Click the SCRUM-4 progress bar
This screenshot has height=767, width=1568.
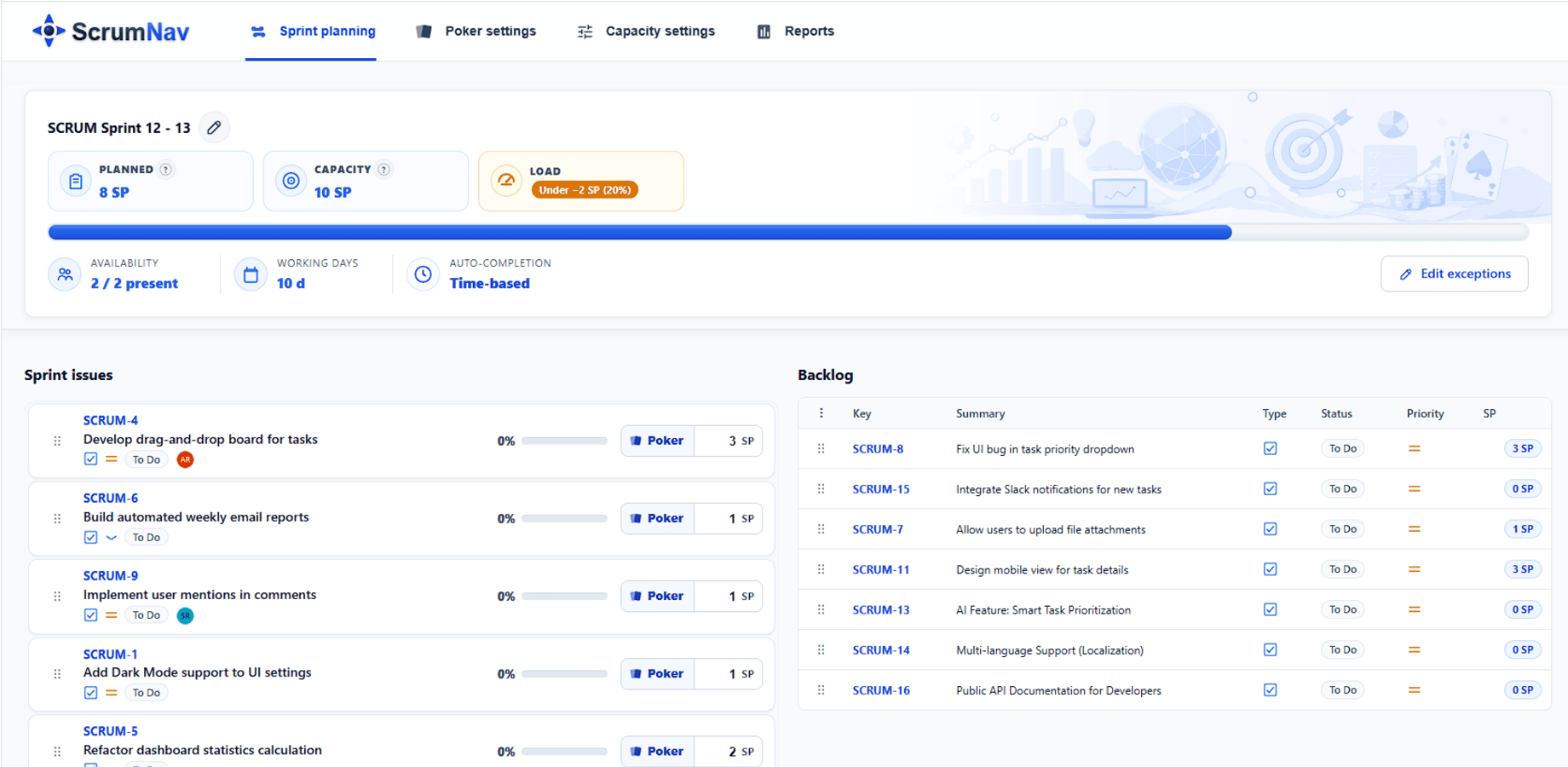point(564,441)
